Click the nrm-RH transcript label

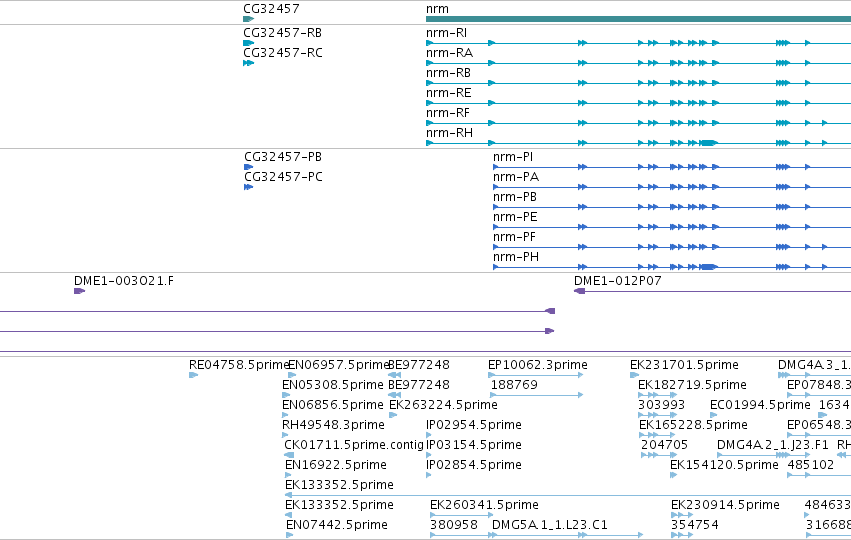[x=449, y=133]
